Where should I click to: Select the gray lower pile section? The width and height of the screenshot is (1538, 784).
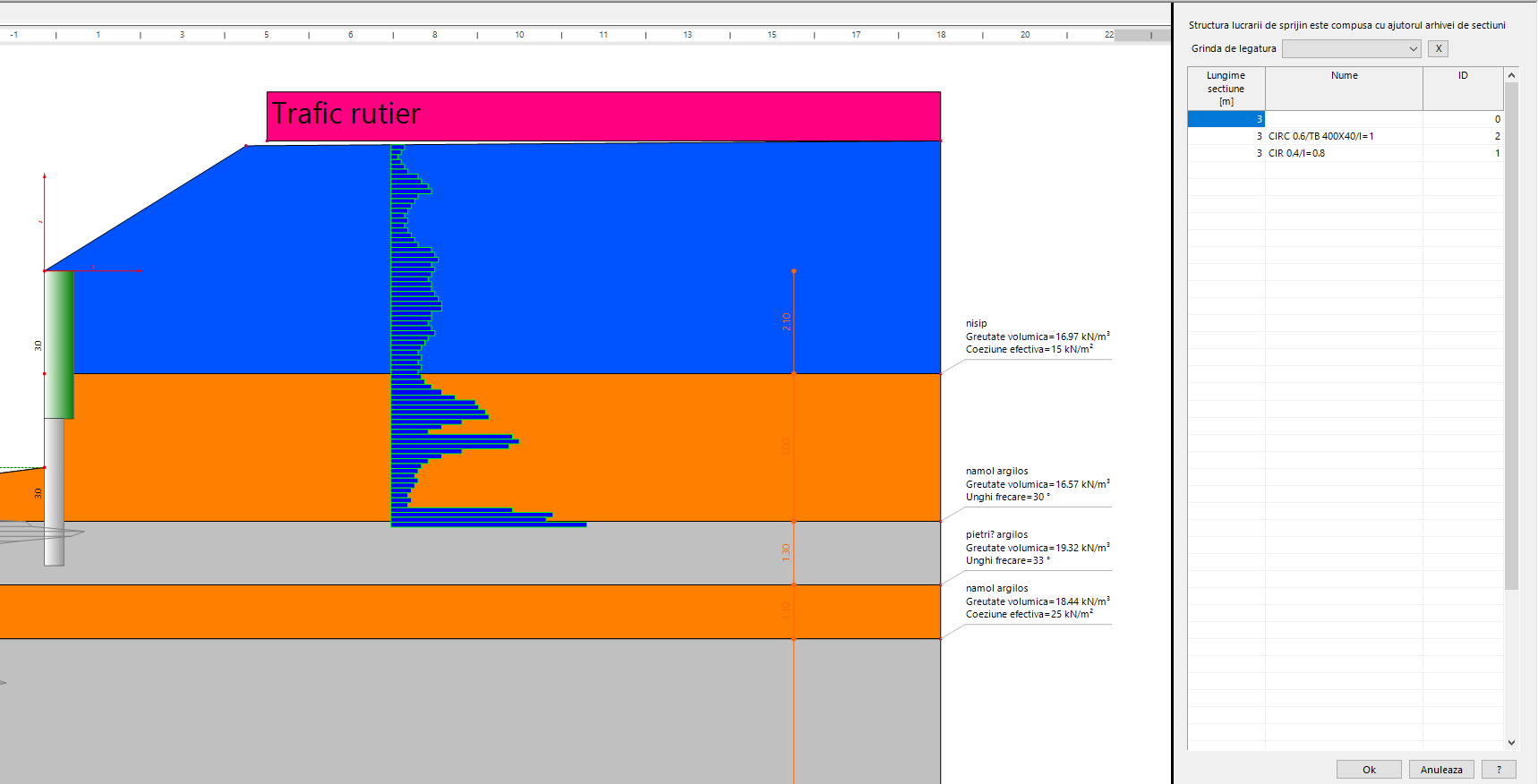pos(55,492)
